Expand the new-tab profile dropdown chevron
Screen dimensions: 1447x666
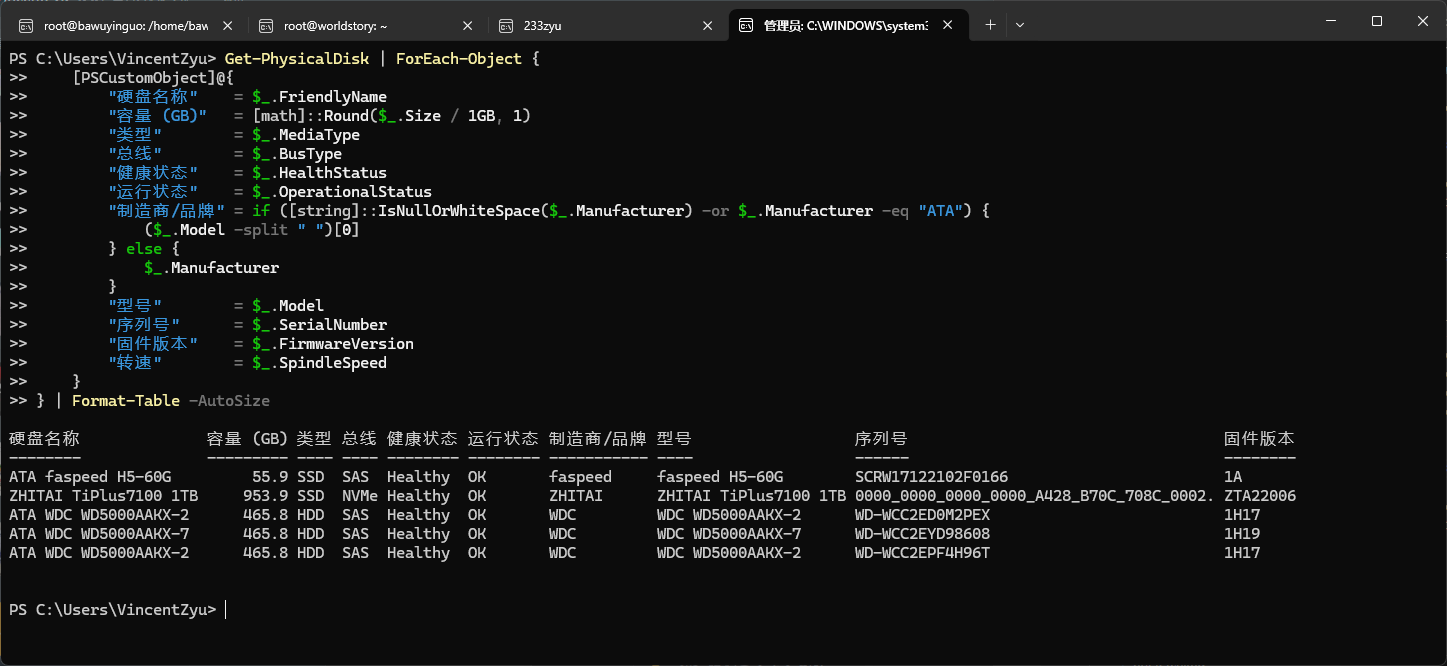[1020, 25]
